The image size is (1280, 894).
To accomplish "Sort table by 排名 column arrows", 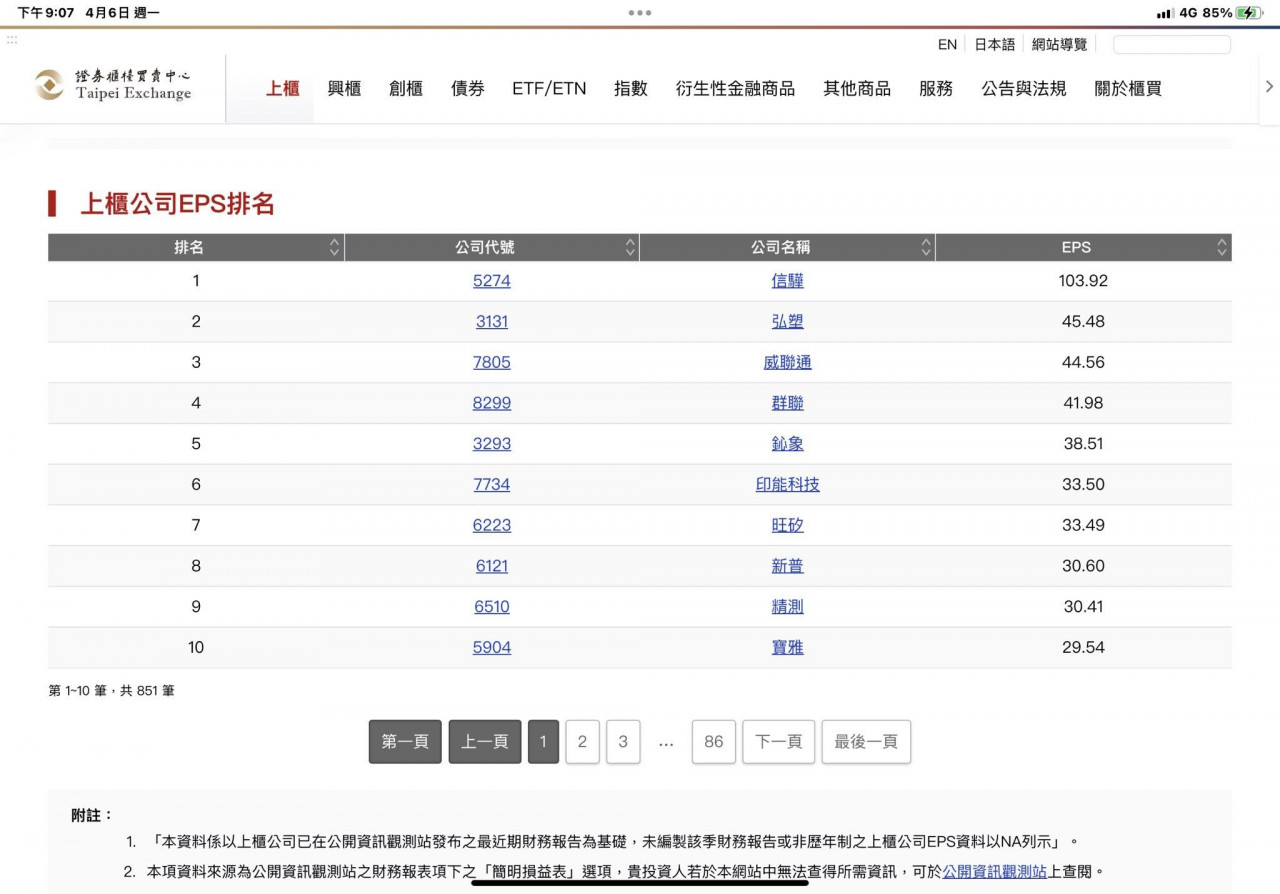I will [334, 247].
